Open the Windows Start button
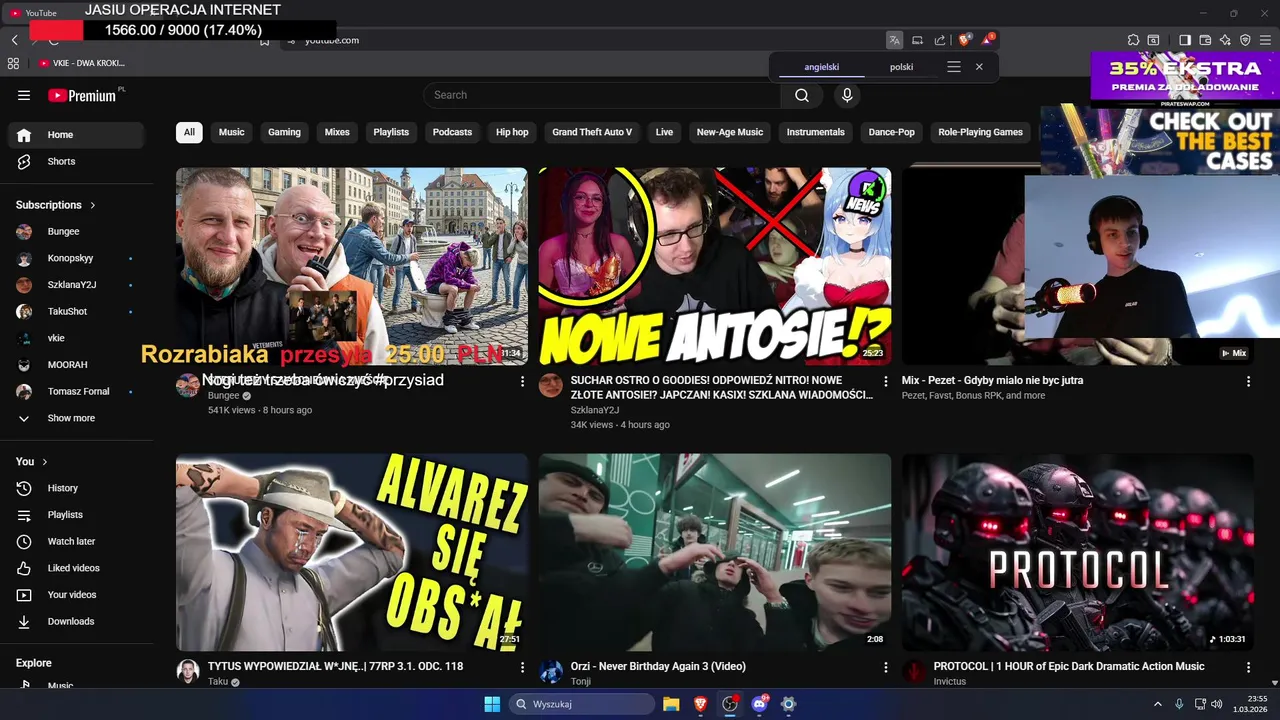1280x720 pixels. 492,704
